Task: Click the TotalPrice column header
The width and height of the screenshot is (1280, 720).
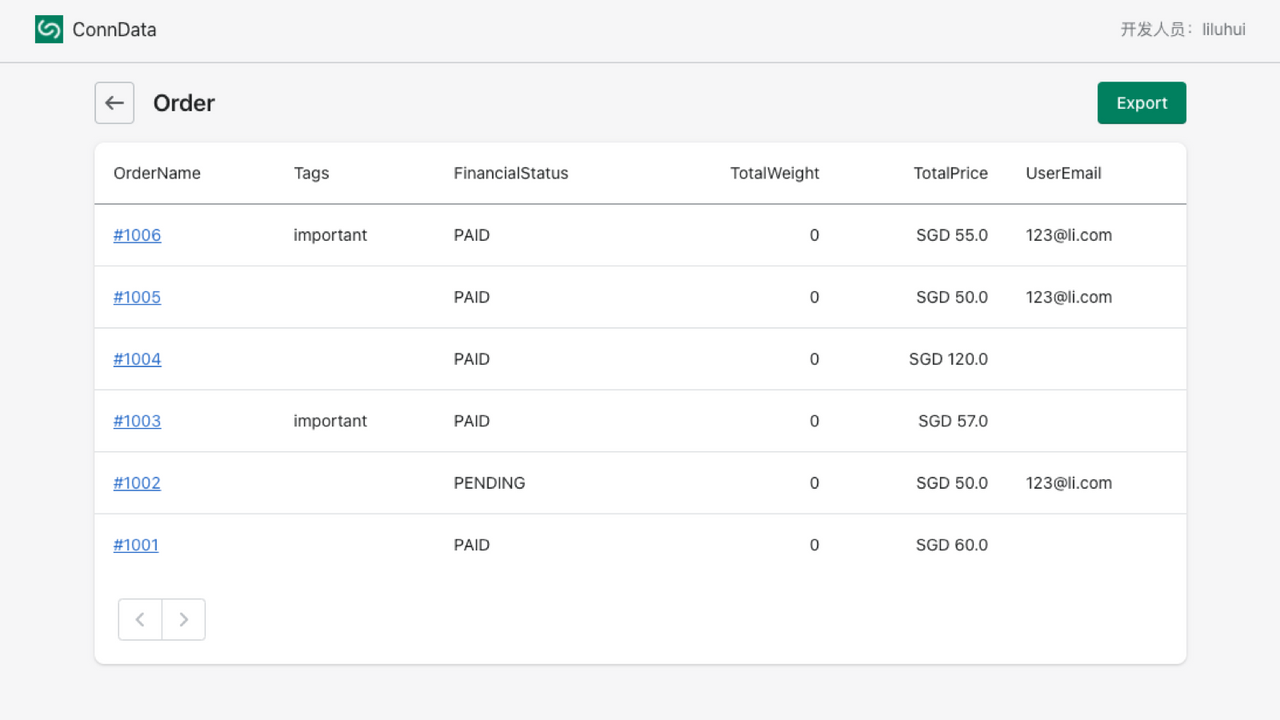Action: click(x=951, y=173)
